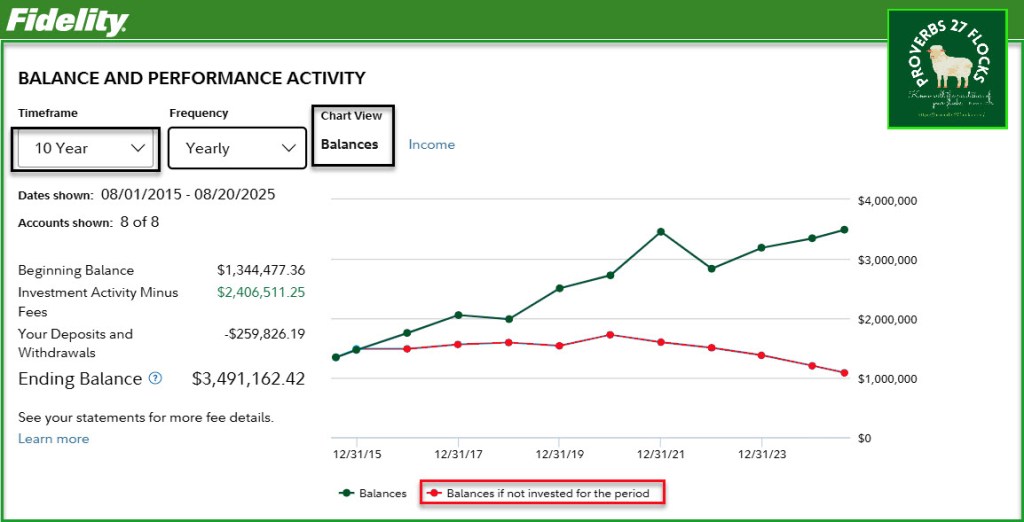Image resolution: width=1024 pixels, height=522 pixels.
Task: Open the Learn more link
Action: click(53, 439)
